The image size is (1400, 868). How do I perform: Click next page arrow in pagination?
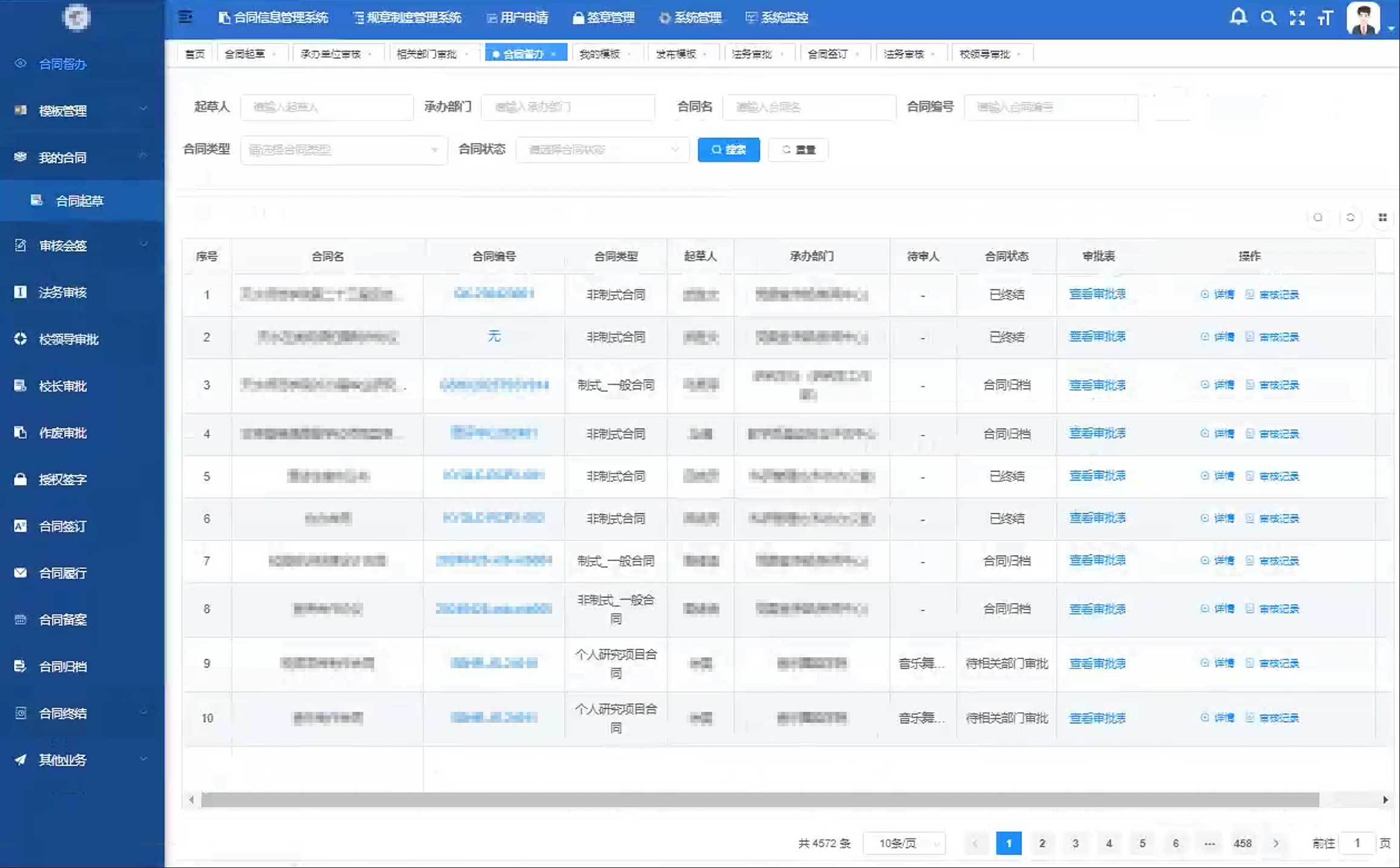pos(1276,843)
